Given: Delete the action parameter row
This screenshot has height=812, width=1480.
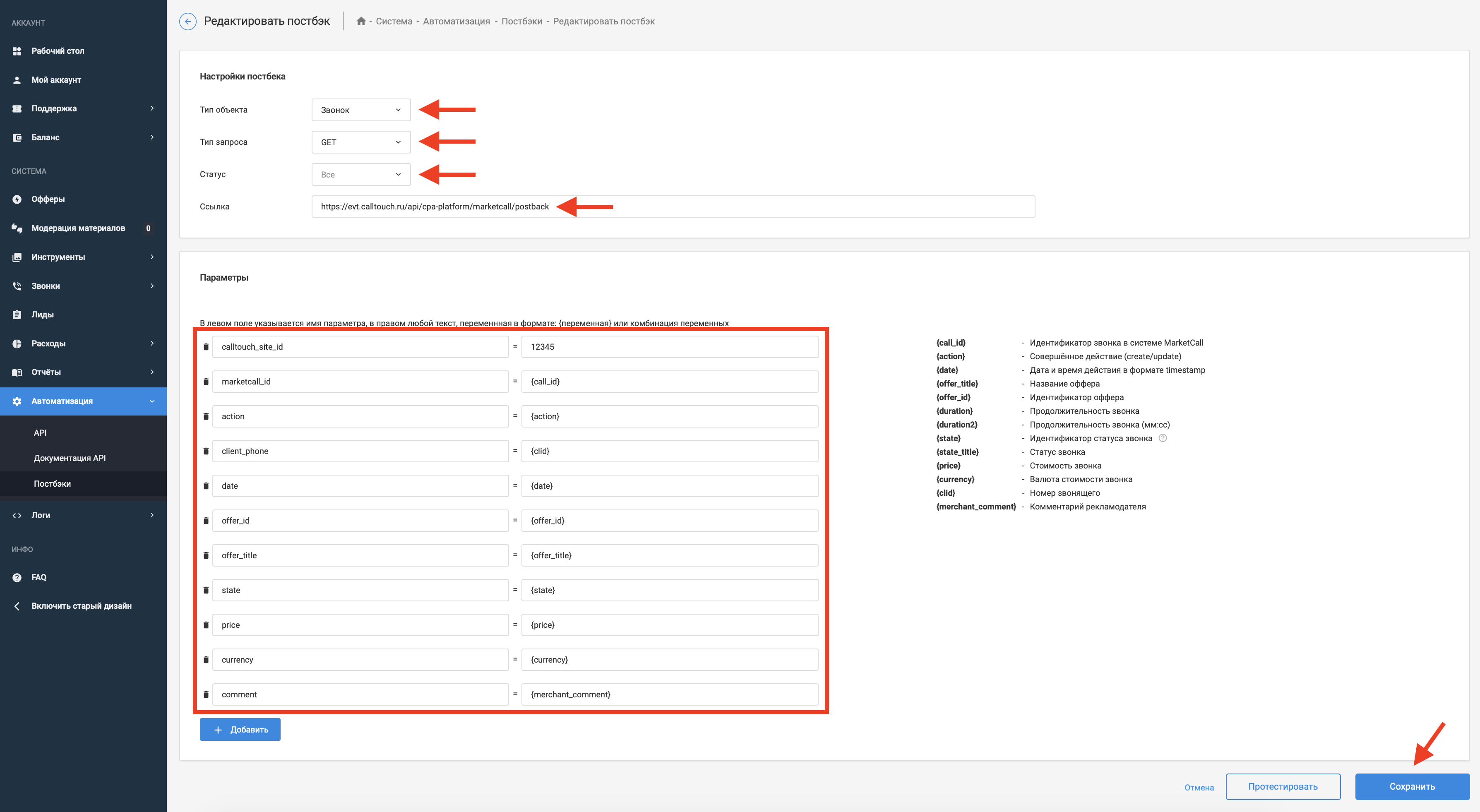Looking at the screenshot, I should [x=206, y=417].
